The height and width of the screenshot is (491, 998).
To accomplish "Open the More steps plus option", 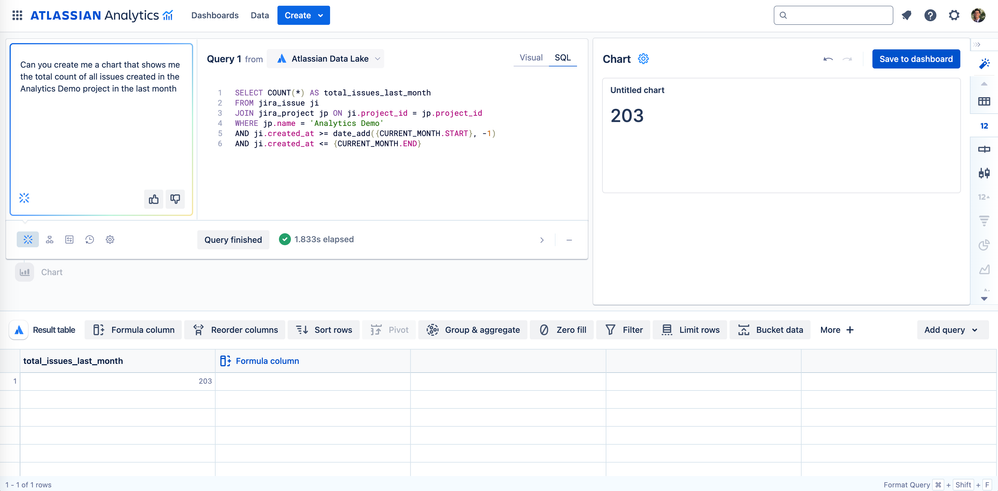I will pos(836,330).
